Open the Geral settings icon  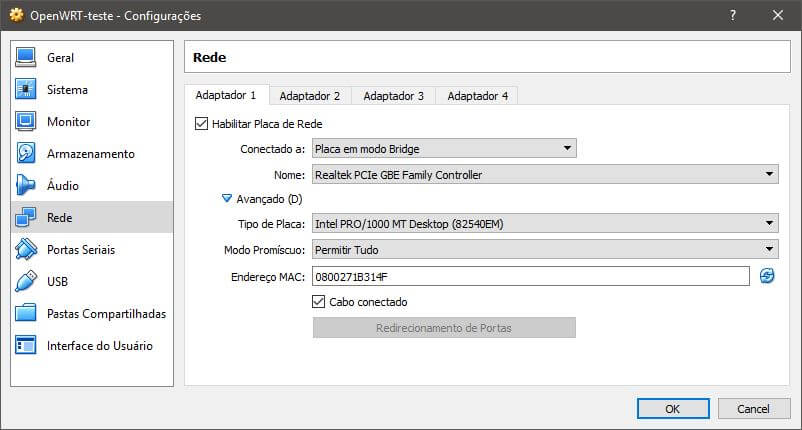26,57
